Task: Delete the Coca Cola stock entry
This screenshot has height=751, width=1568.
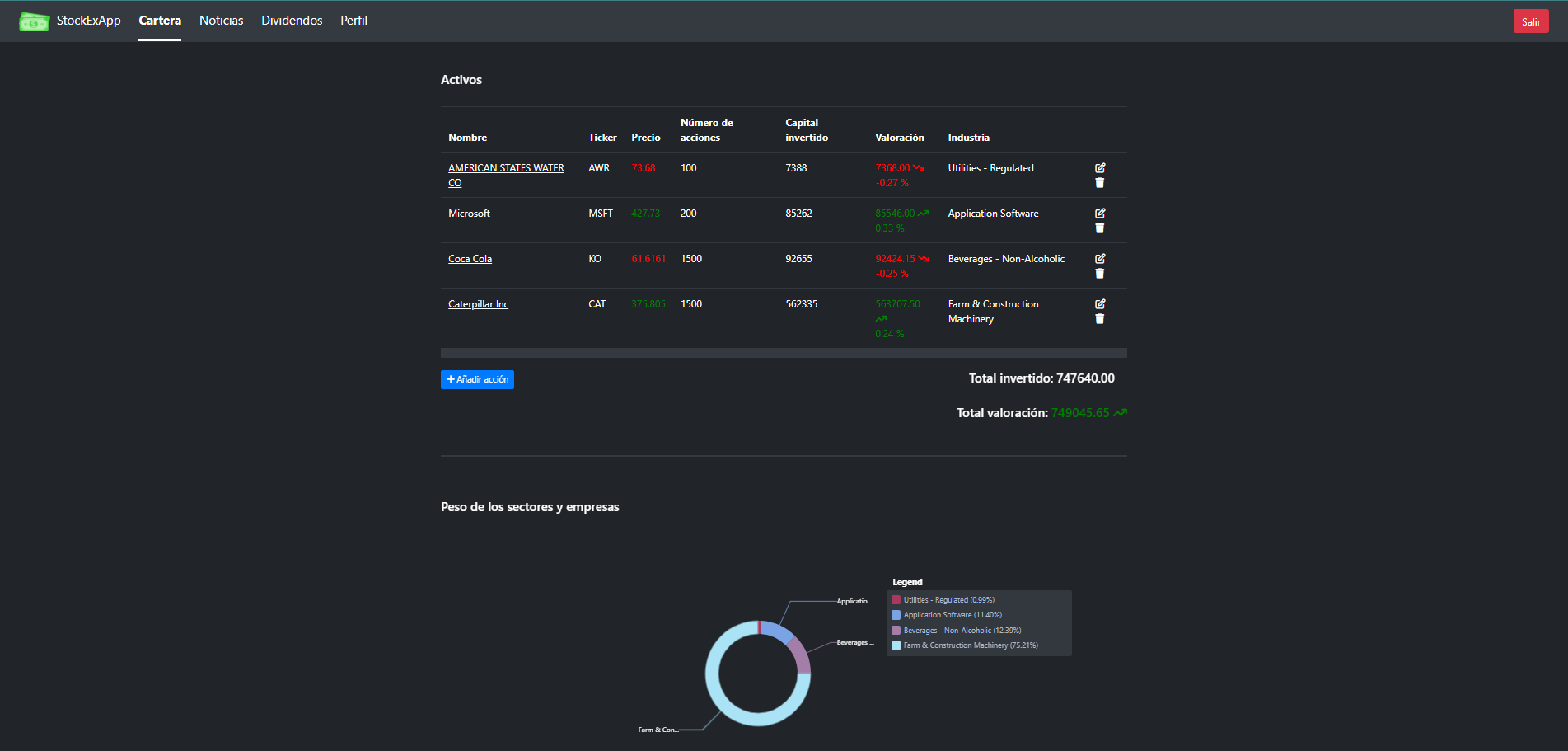Action: tap(1100, 274)
